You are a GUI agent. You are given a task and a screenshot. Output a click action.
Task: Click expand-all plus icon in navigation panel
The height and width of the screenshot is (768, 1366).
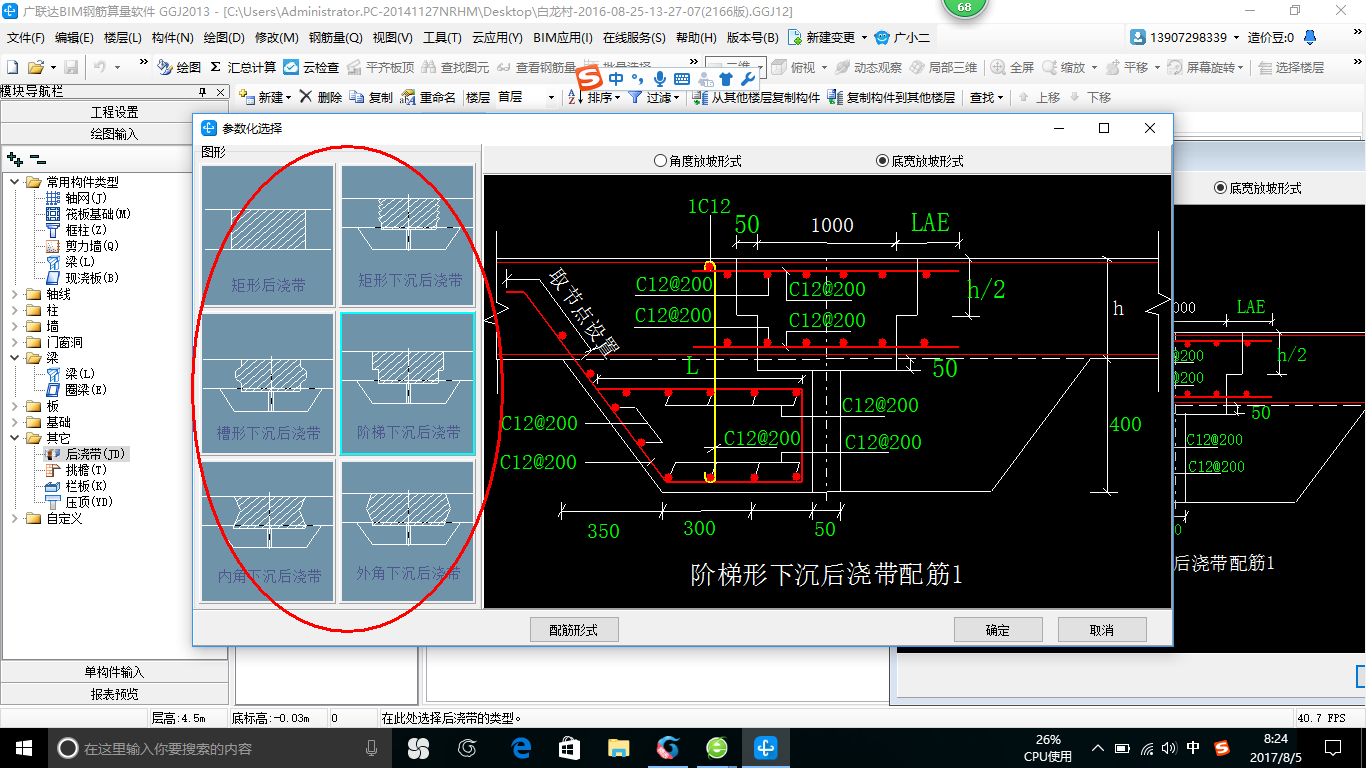[14, 158]
